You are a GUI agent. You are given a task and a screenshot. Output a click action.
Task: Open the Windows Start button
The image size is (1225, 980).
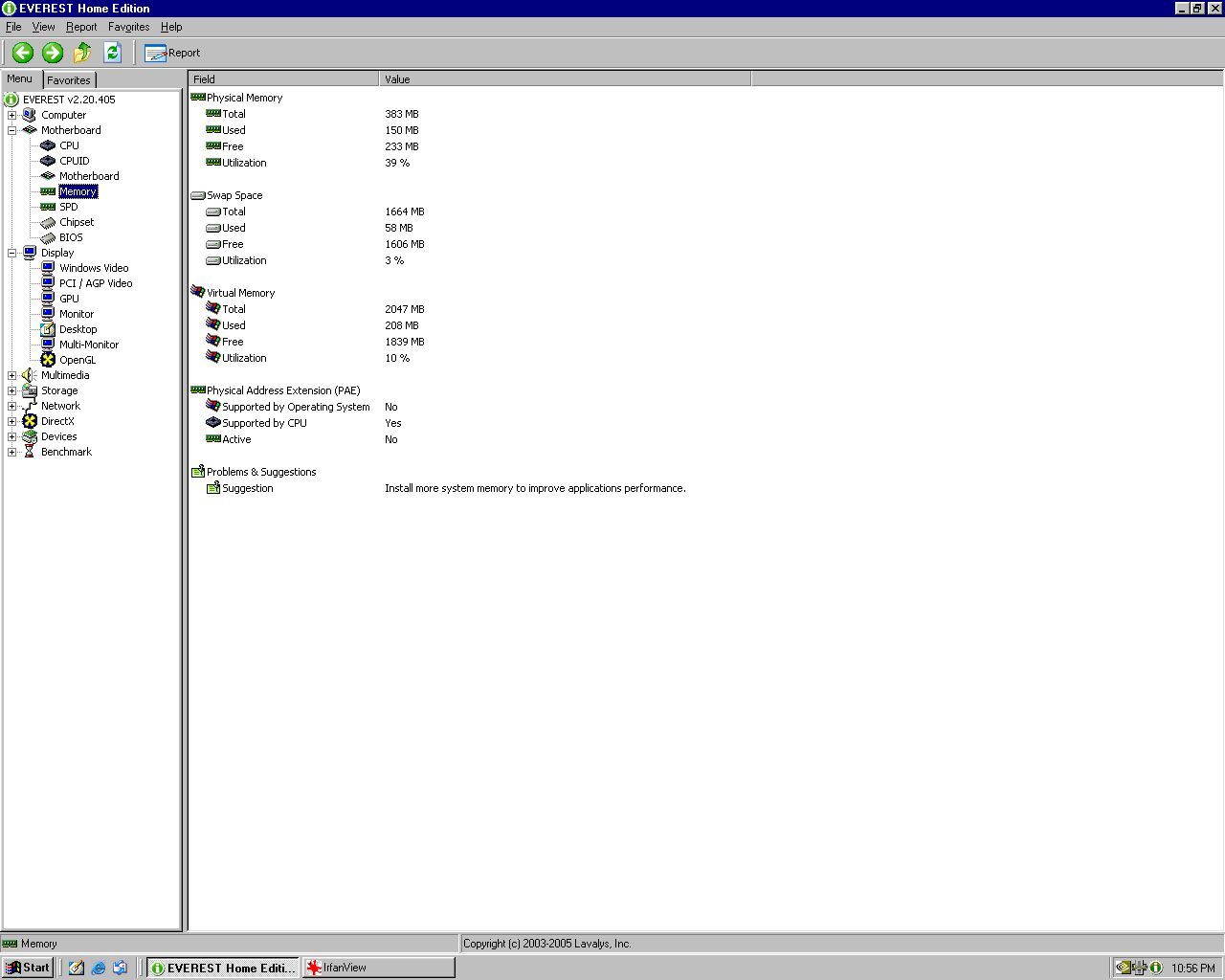click(x=28, y=968)
